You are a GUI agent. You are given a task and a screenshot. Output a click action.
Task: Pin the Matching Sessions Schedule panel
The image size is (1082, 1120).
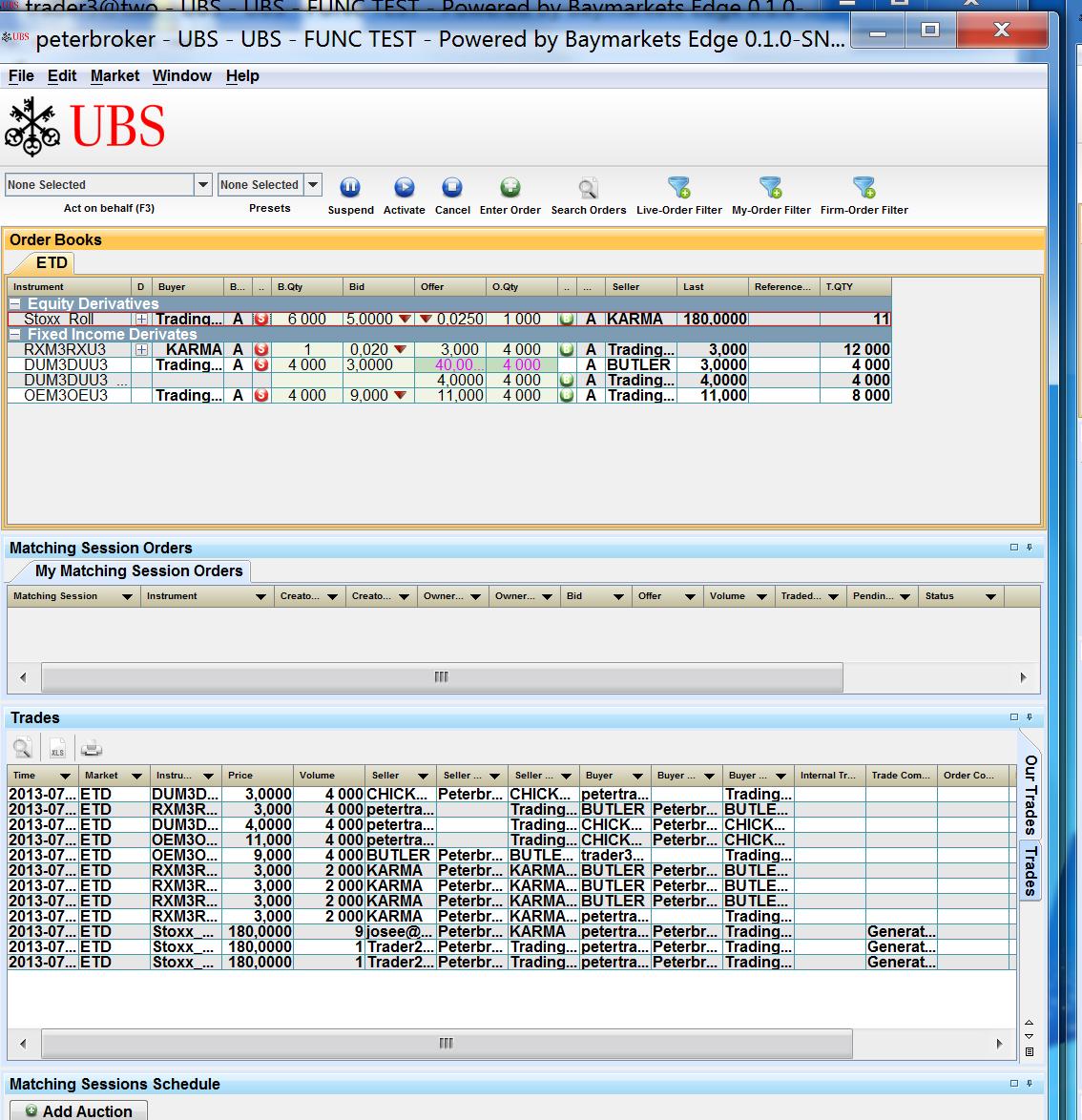click(x=1030, y=1083)
